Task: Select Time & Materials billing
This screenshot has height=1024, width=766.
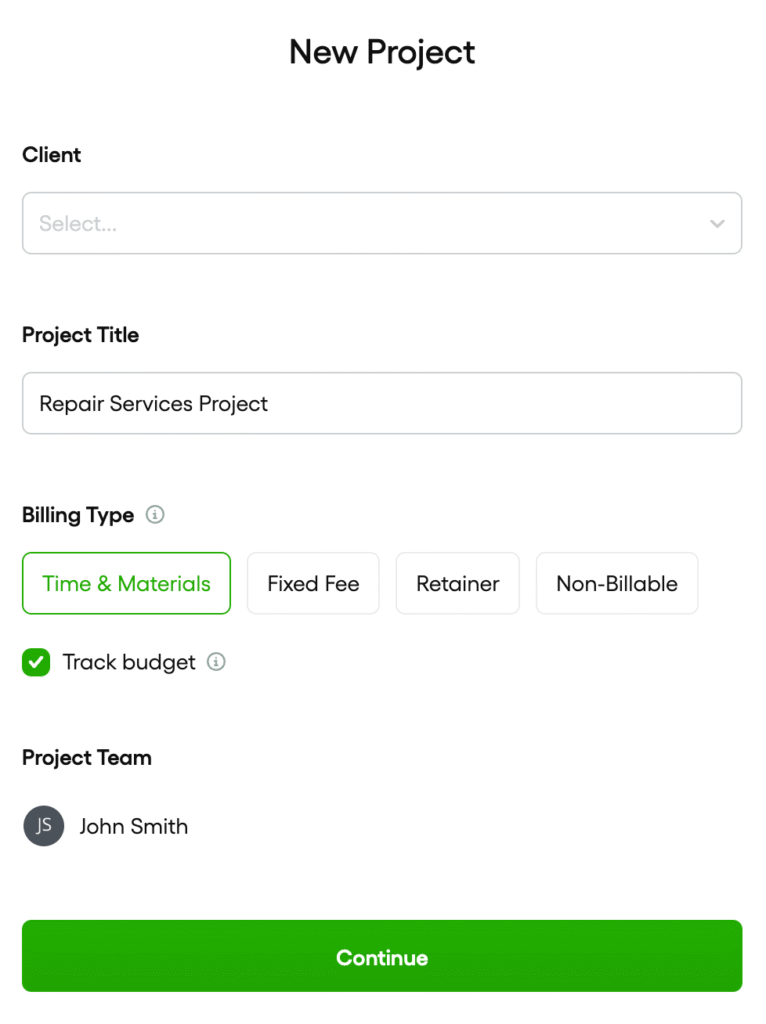Action: (126, 583)
